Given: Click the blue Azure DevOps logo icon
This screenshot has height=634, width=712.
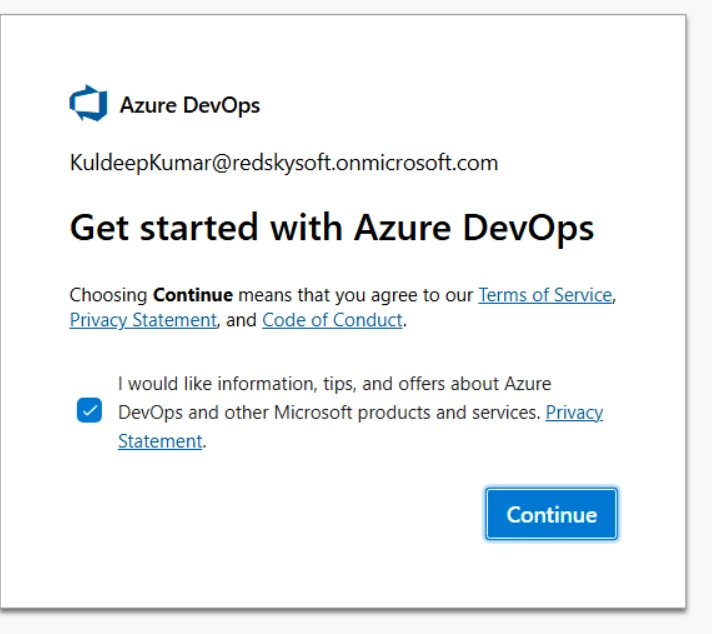Looking at the screenshot, I should (89, 103).
